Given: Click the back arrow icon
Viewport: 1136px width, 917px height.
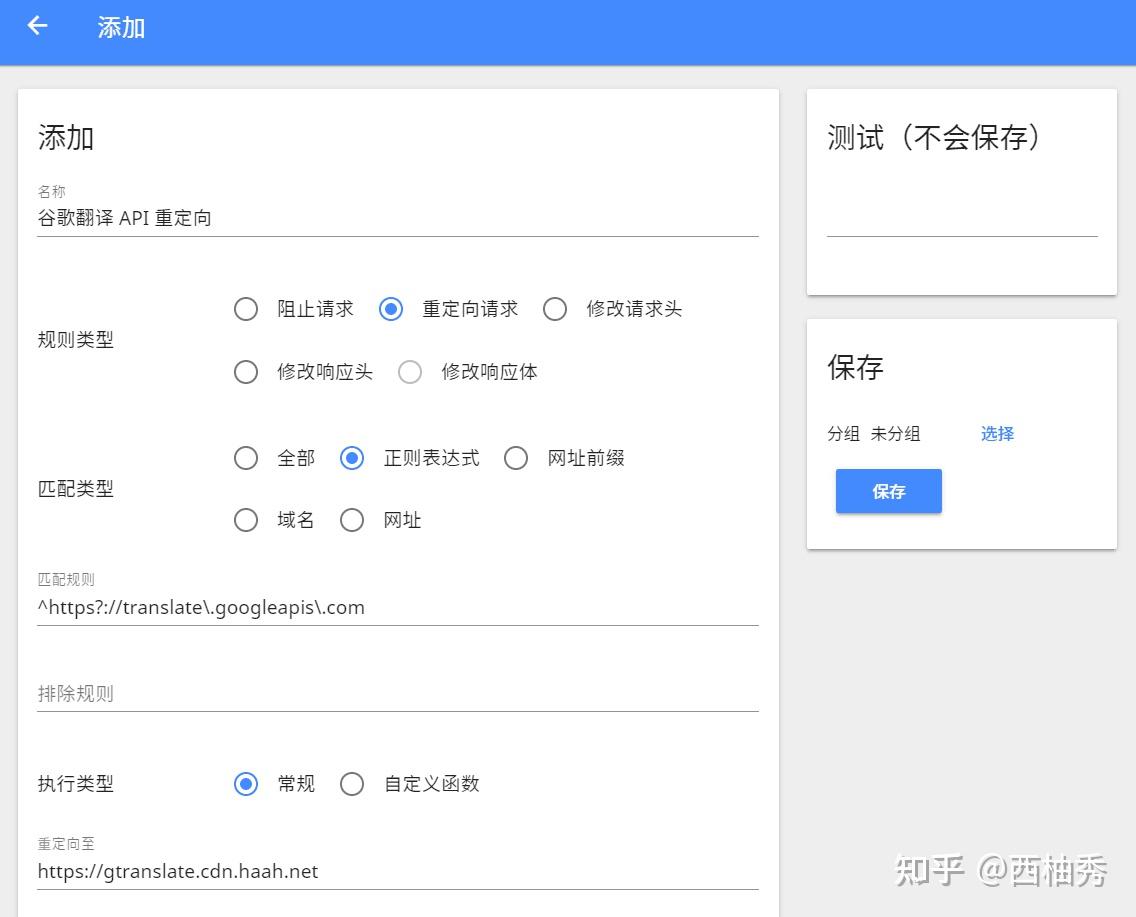Looking at the screenshot, I should [x=37, y=26].
